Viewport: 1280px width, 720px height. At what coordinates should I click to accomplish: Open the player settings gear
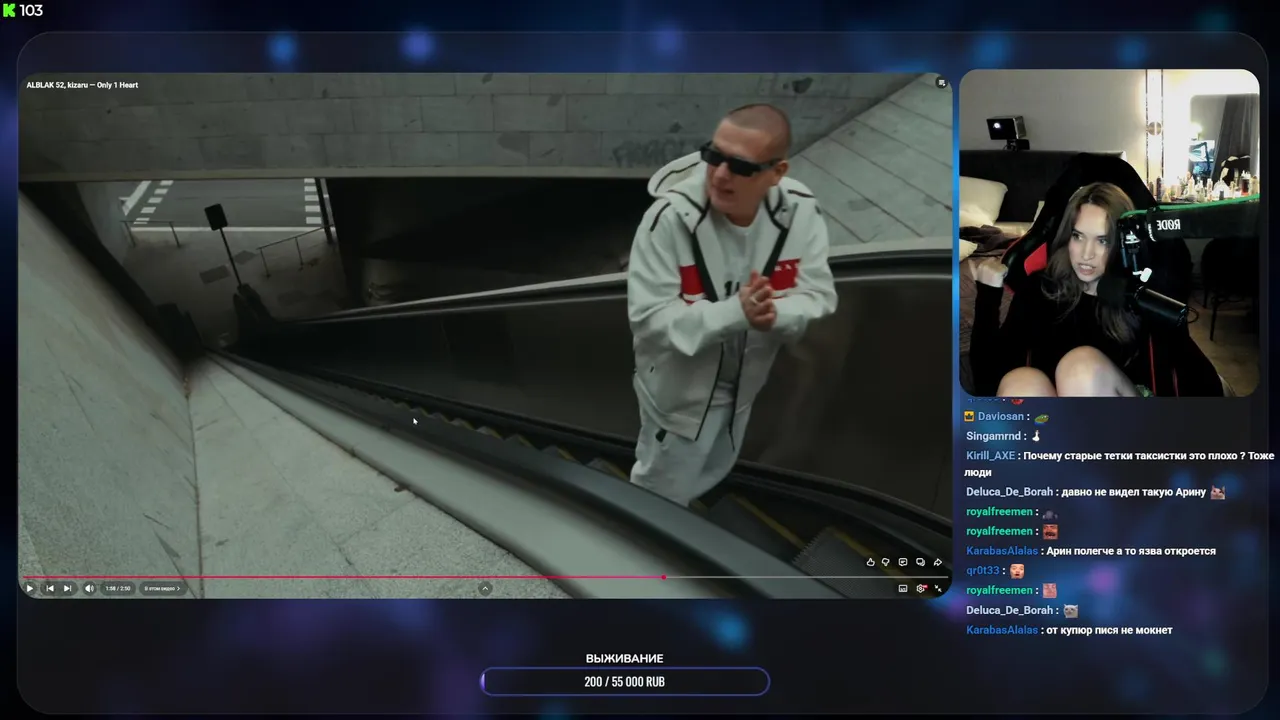pyautogui.click(x=921, y=588)
